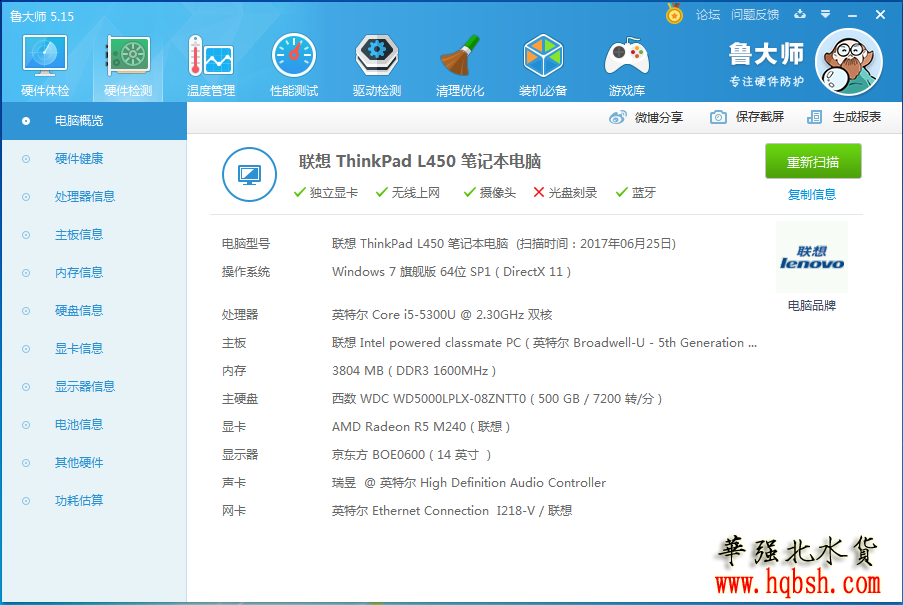Screen dimensions: 903x605
Task: Click the AMD Radeon R5 M240 value
Action: click(421, 427)
